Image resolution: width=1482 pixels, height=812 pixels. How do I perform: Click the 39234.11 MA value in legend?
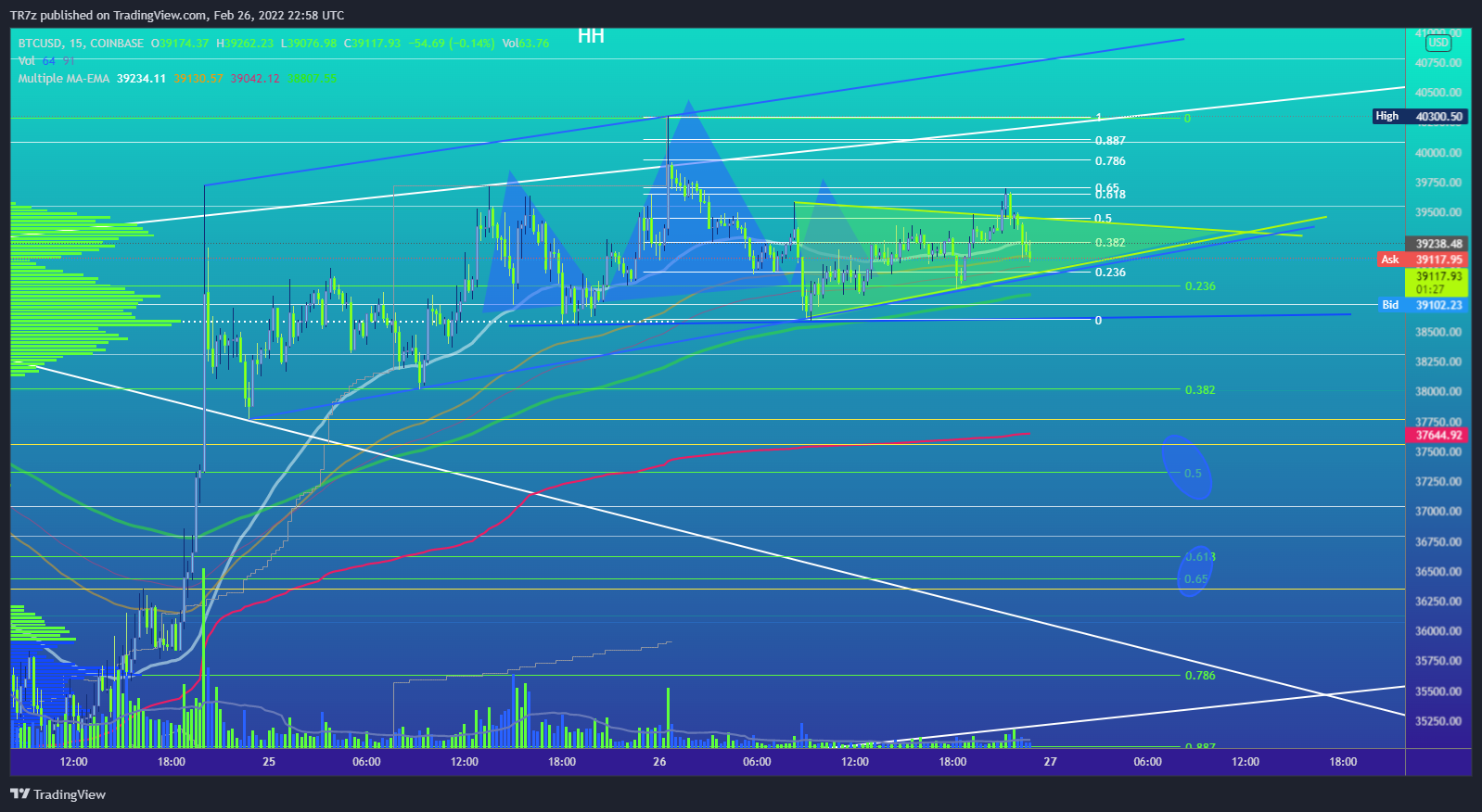(141, 79)
